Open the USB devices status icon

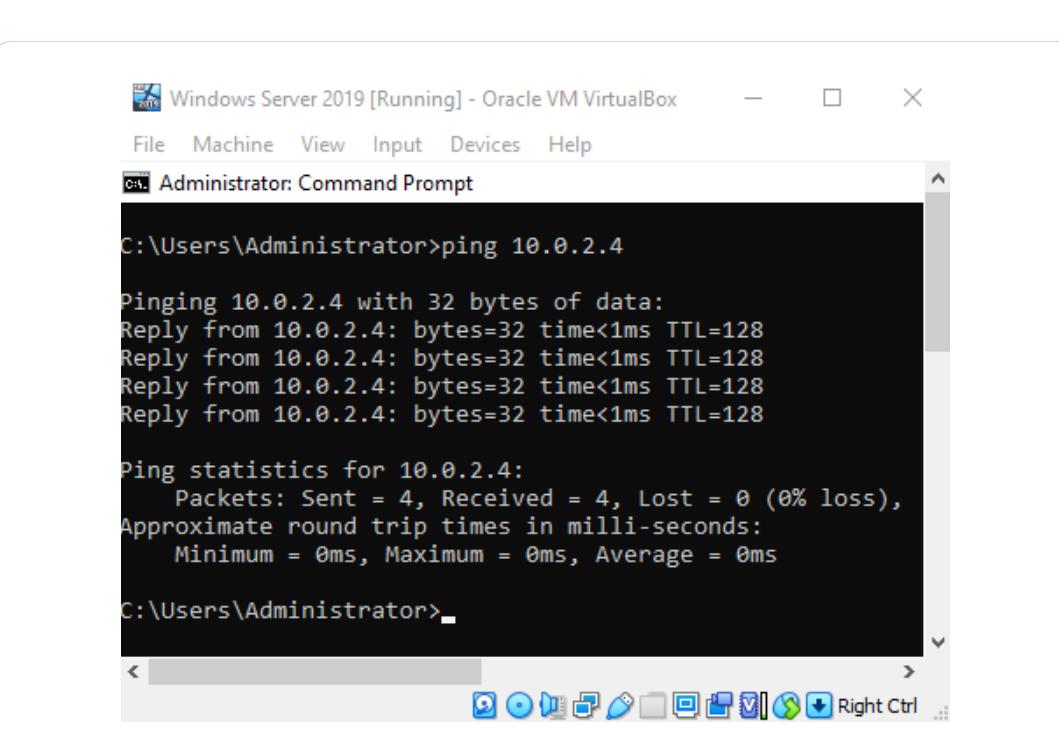[x=621, y=702]
